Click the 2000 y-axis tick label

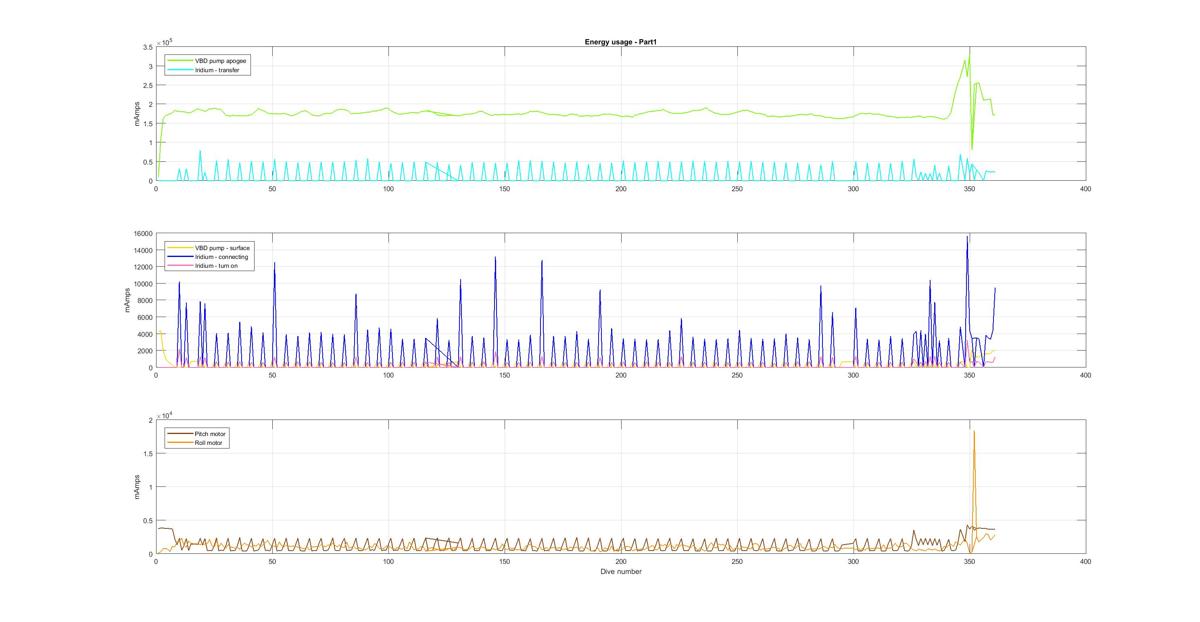144,351
